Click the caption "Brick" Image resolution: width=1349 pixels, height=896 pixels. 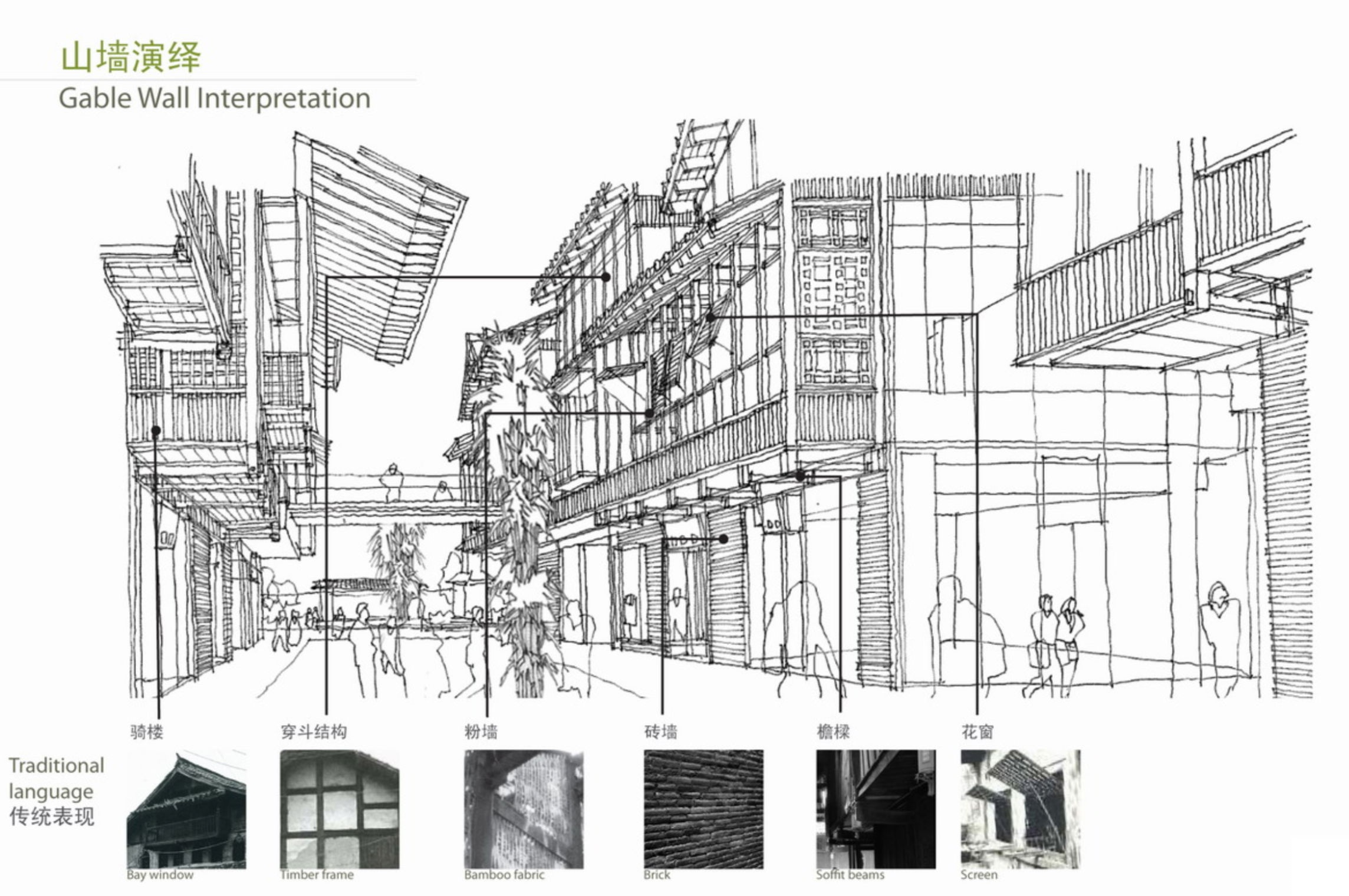tap(657, 875)
